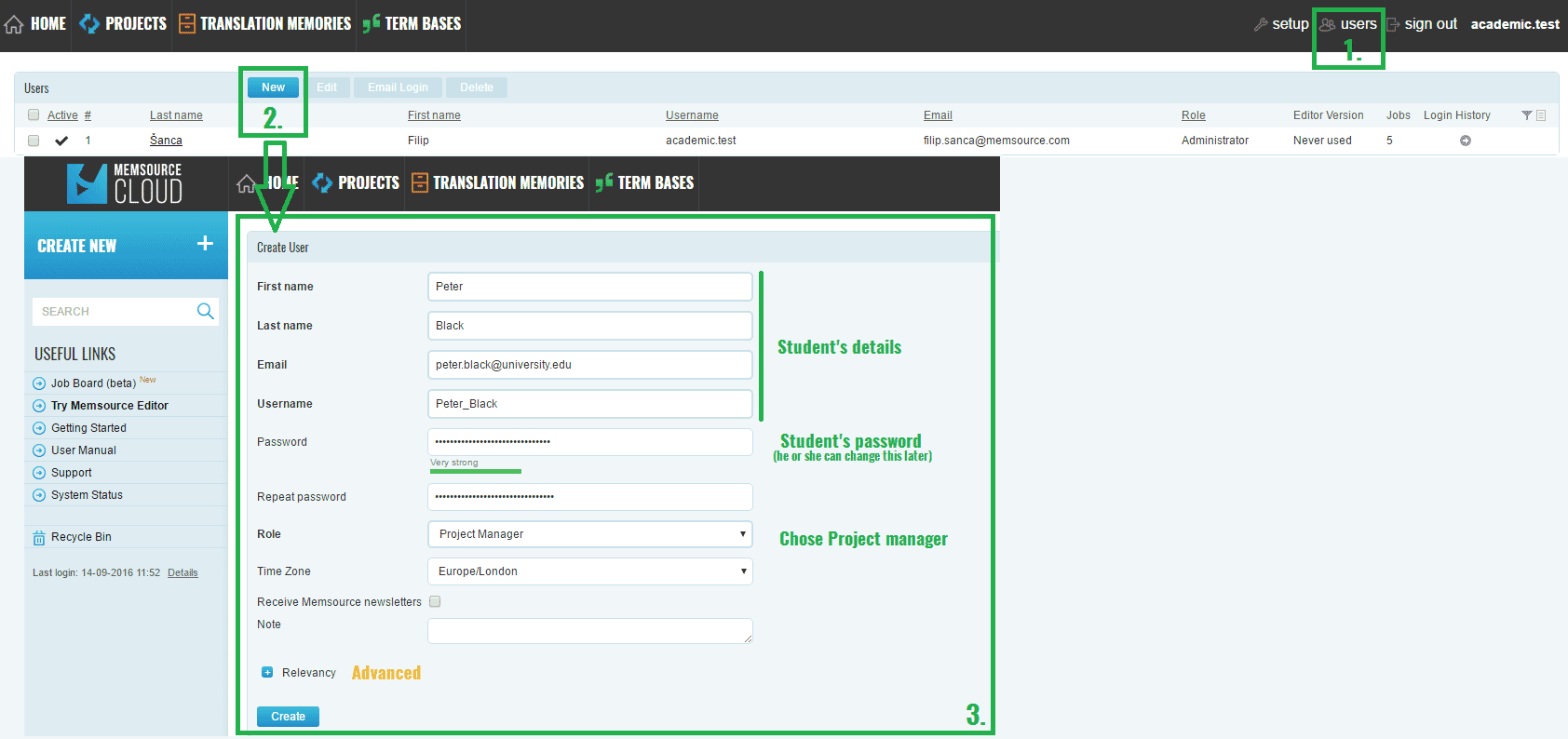Click the Username field containing Peter_Black
Image resolution: width=1568 pixels, height=739 pixels.
[x=589, y=404]
